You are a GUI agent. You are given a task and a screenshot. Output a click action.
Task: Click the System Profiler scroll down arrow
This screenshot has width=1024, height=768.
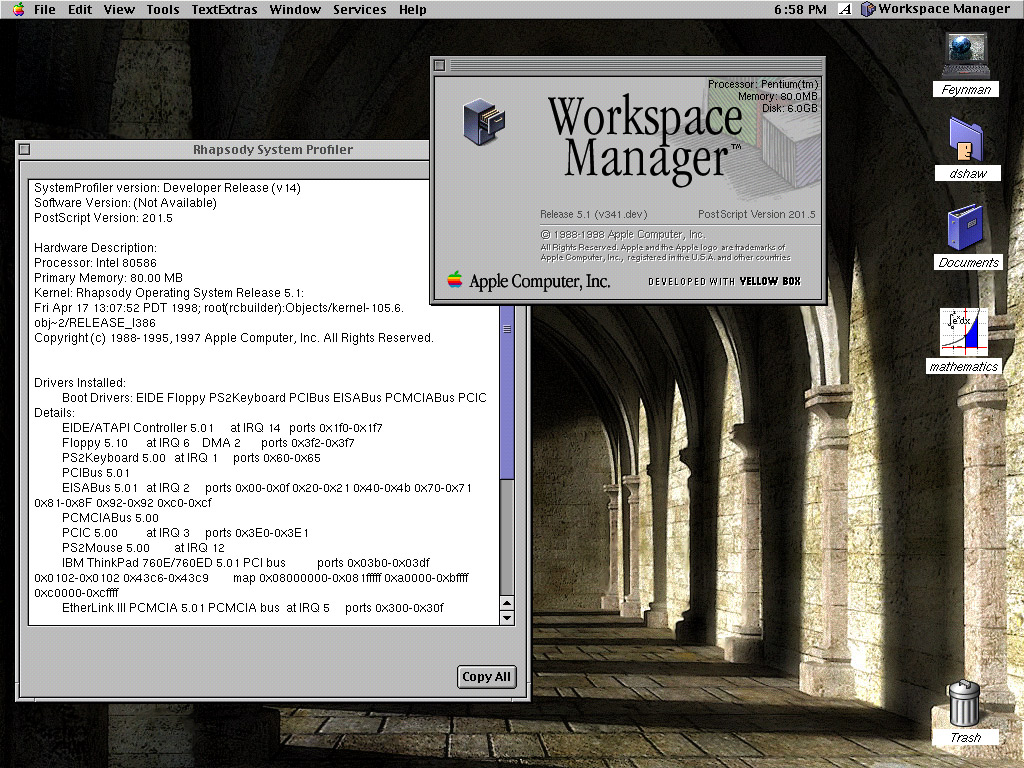(507, 617)
